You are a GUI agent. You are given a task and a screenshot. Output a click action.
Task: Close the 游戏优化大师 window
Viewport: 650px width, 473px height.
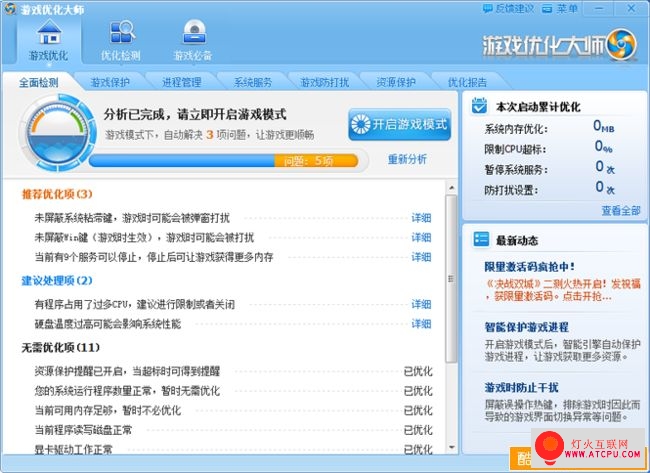click(631, 8)
